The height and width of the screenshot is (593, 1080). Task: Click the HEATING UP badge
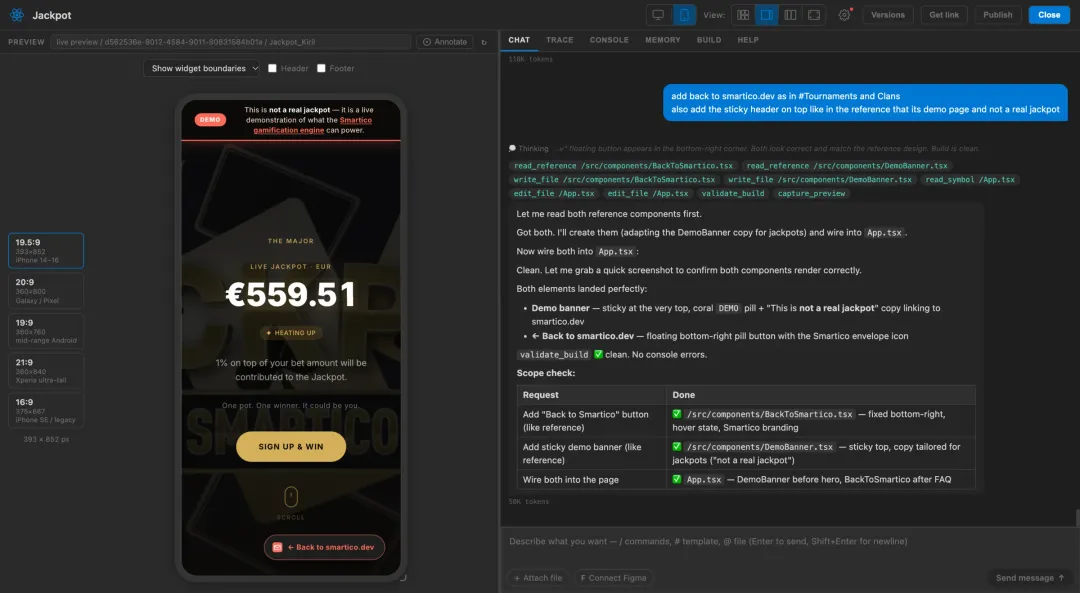[x=291, y=333]
